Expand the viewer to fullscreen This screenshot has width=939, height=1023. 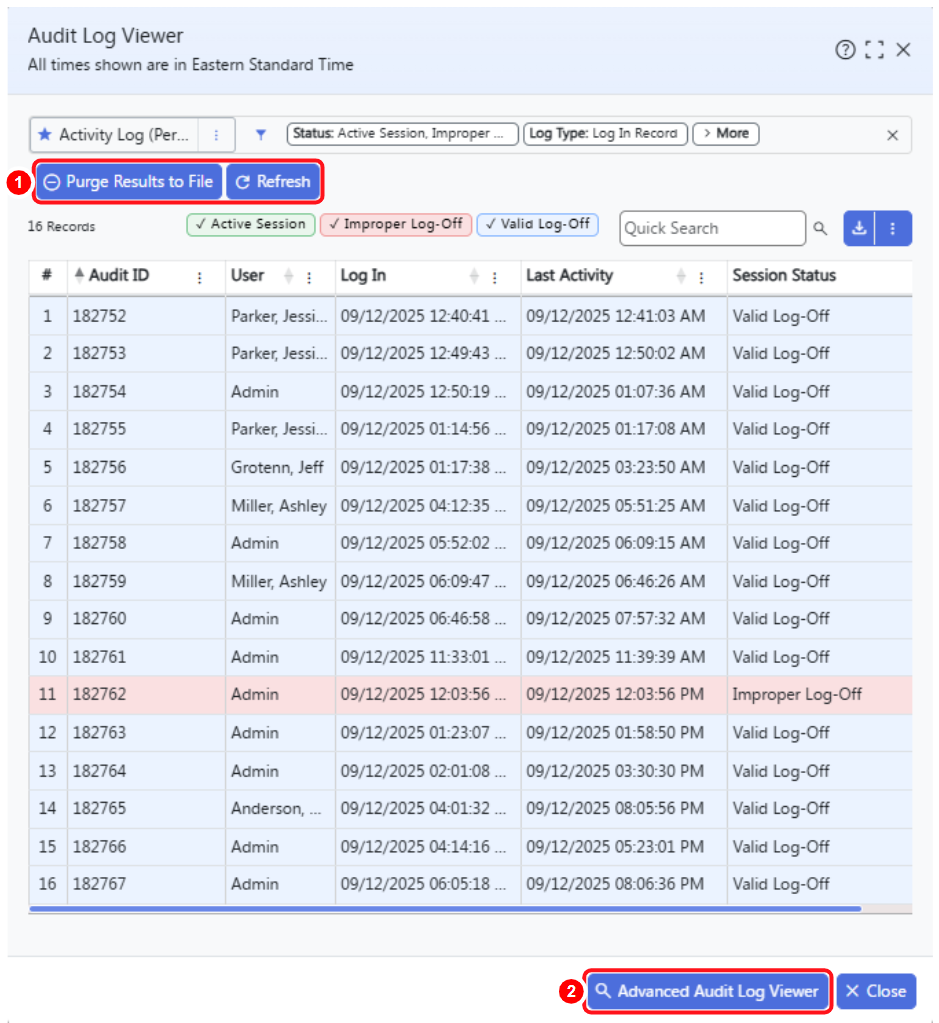point(874,50)
